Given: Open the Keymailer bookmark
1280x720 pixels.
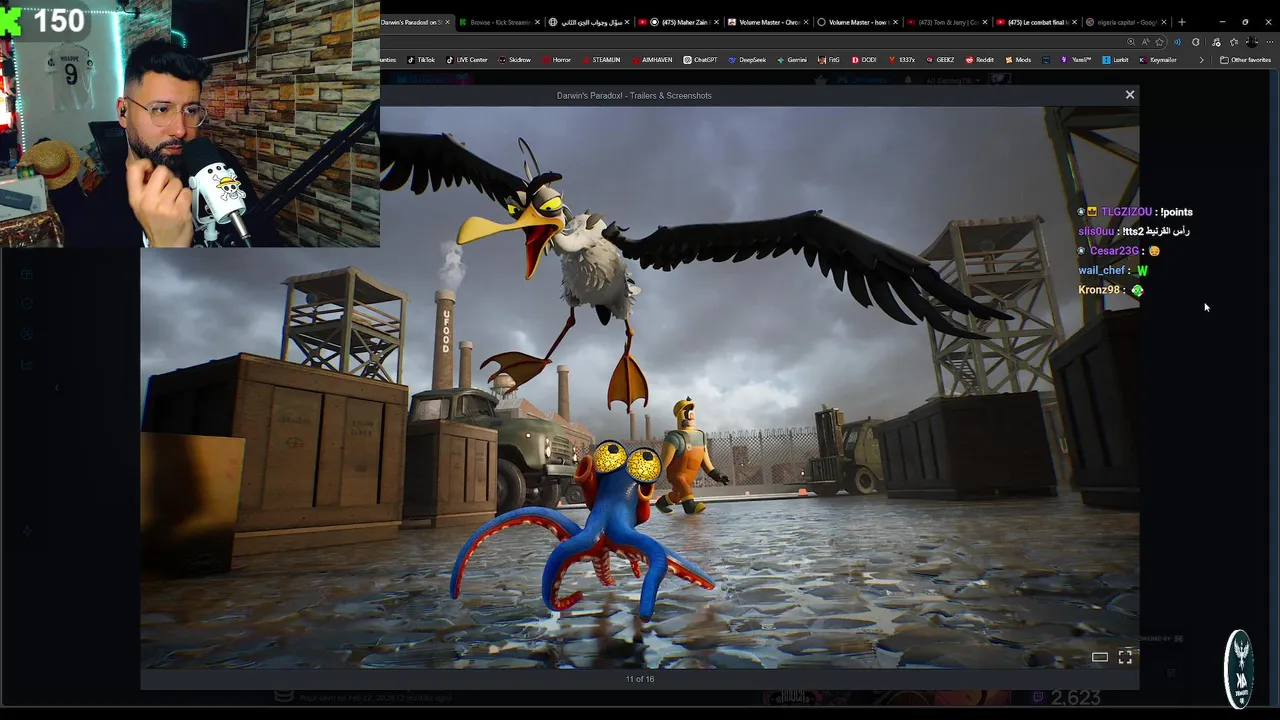Looking at the screenshot, I should (1158, 60).
